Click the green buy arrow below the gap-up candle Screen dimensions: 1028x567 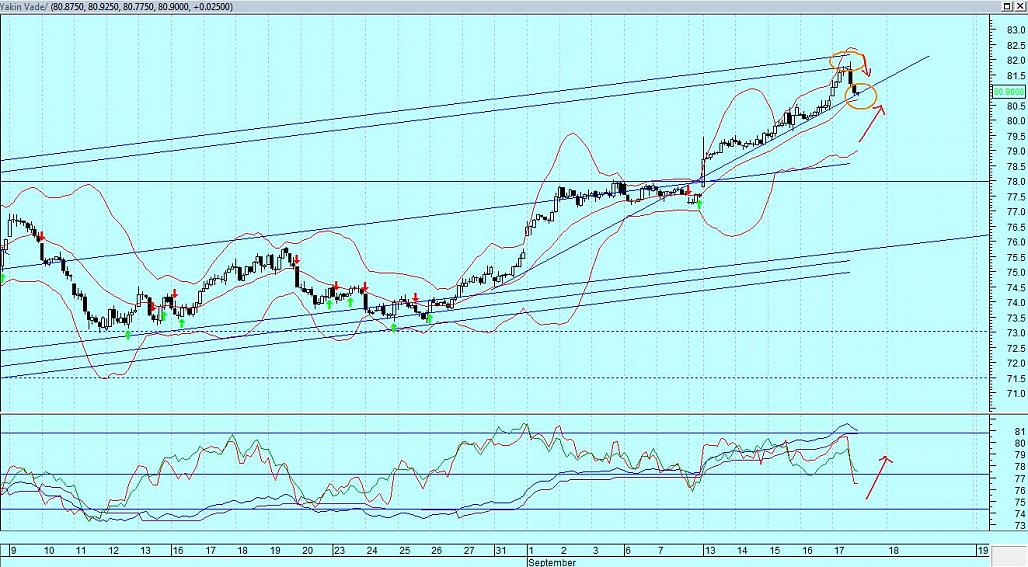click(x=699, y=204)
